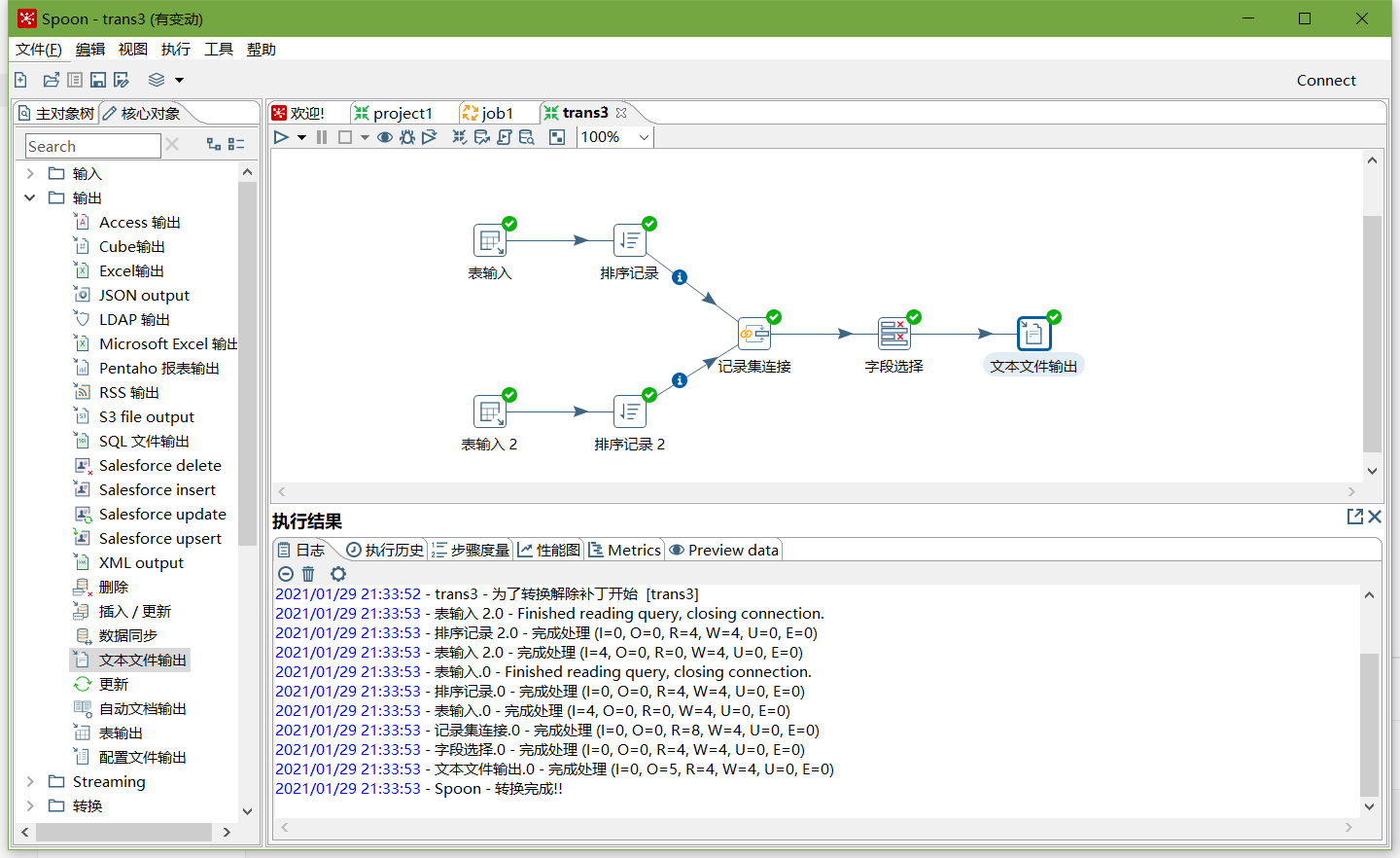Open the 步骤度量 results tab

coord(471,551)
